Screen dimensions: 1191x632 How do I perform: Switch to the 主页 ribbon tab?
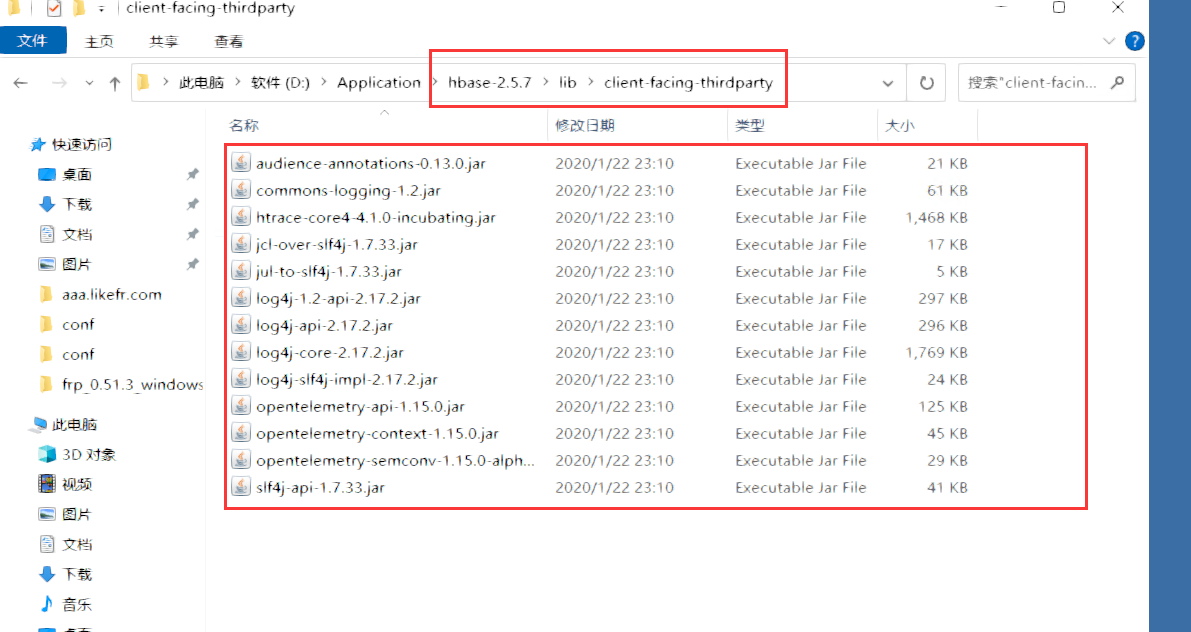(x=99, y=42)
